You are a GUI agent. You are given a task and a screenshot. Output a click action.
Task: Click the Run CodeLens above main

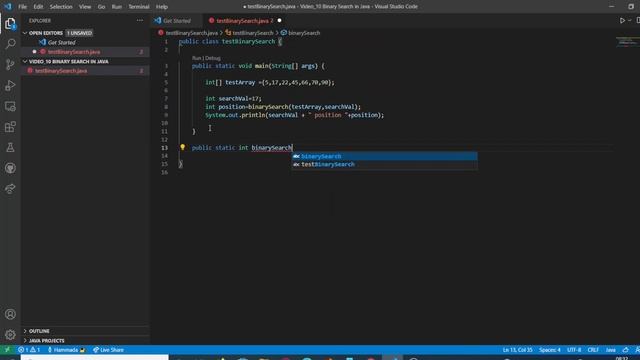pos(196,58)
